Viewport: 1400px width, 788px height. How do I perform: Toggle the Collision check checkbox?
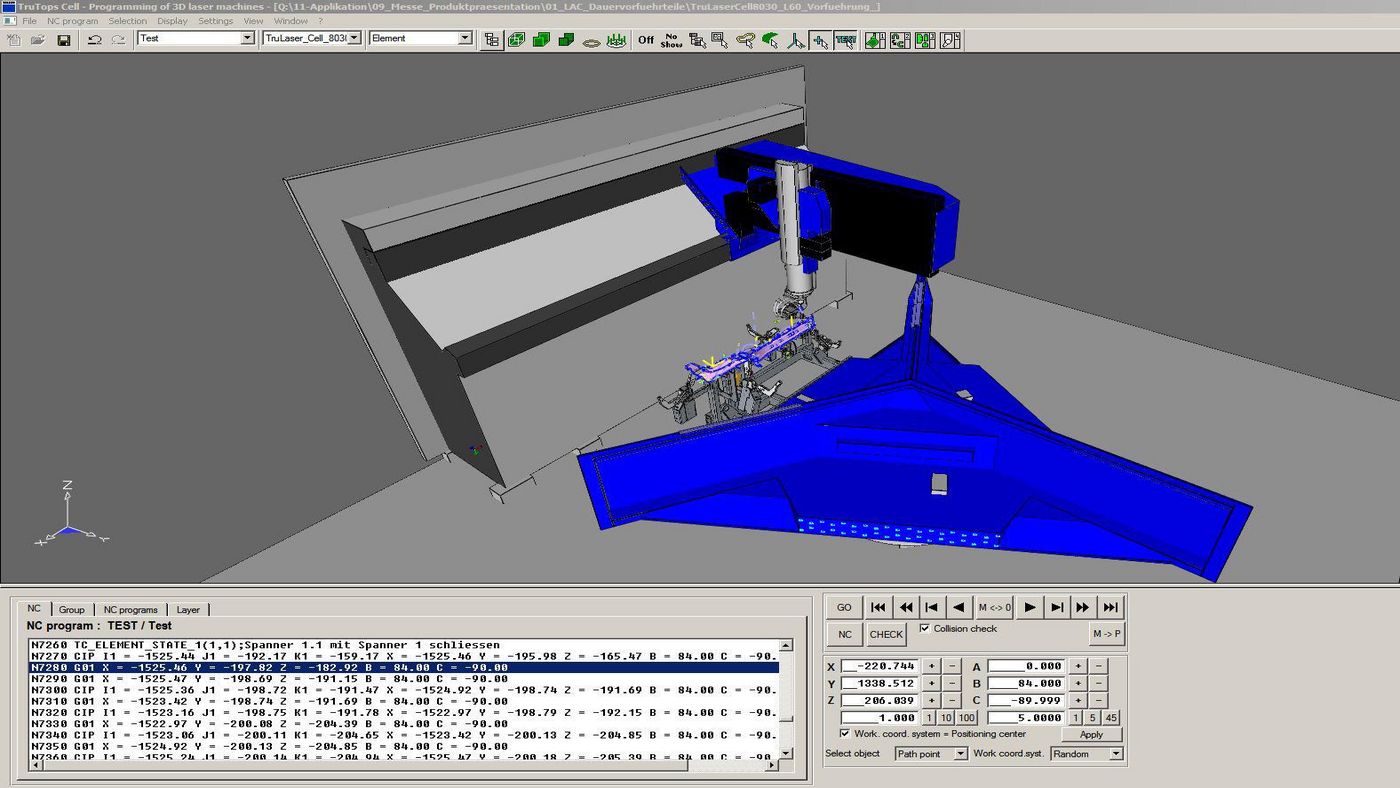[924, 629]
